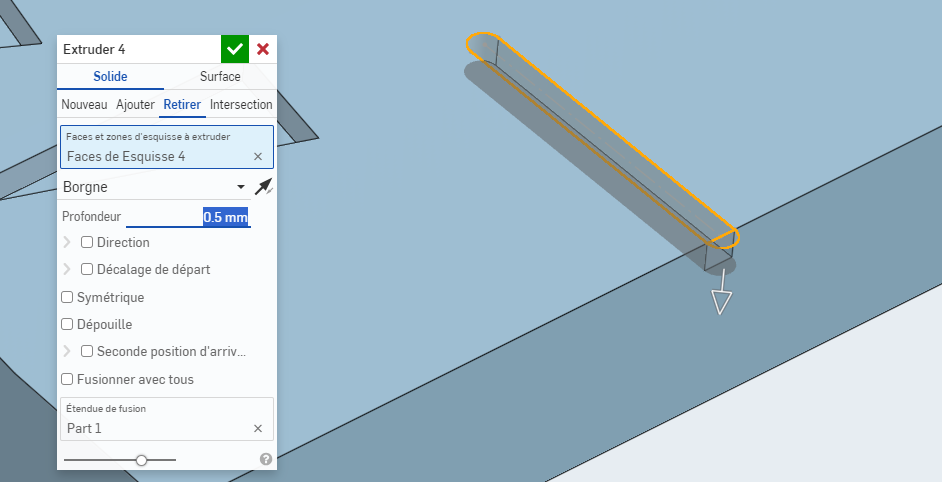Viewport: 942px width, 482px height.
Task: Switch to the Surface tab
Action: click(220, 77)
